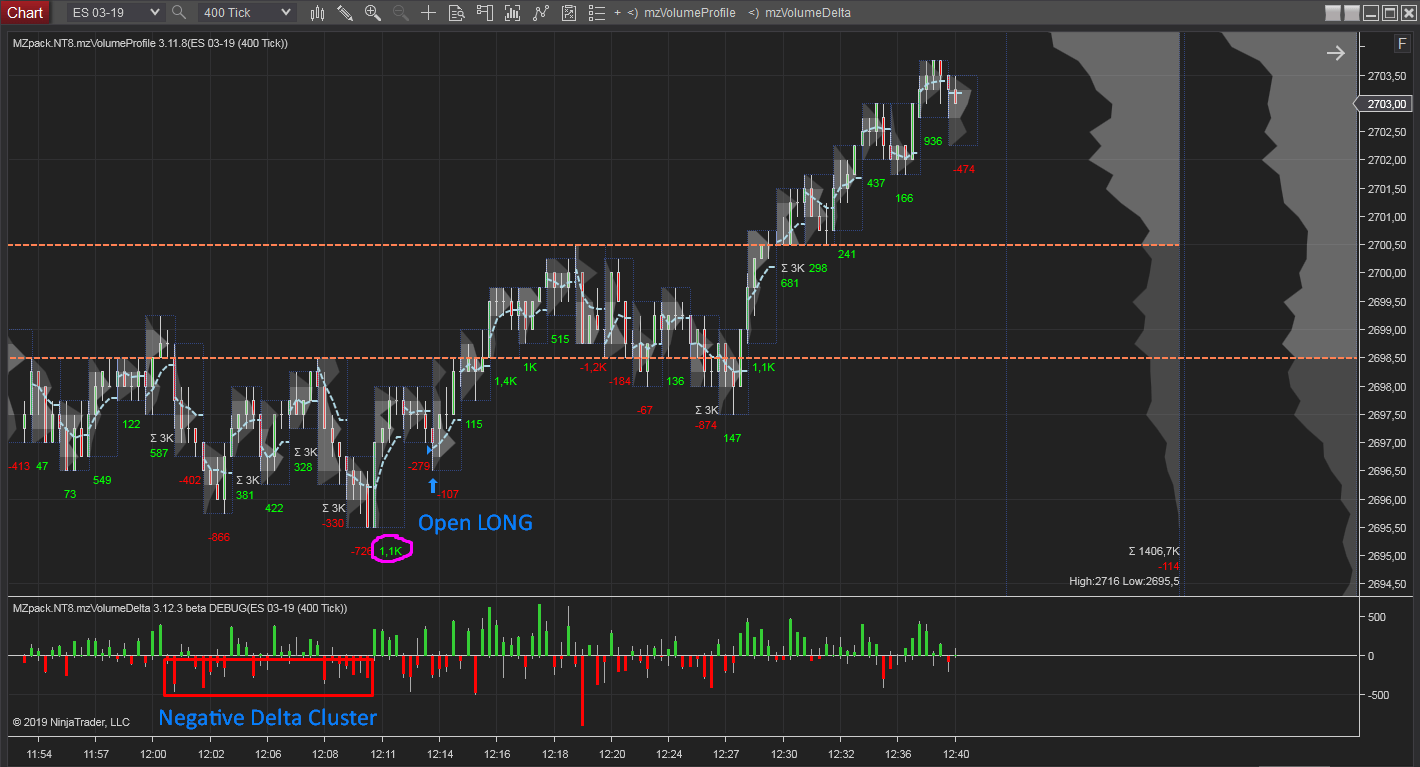Close the chart window
1420x767 pixels.
point(1408,13)
